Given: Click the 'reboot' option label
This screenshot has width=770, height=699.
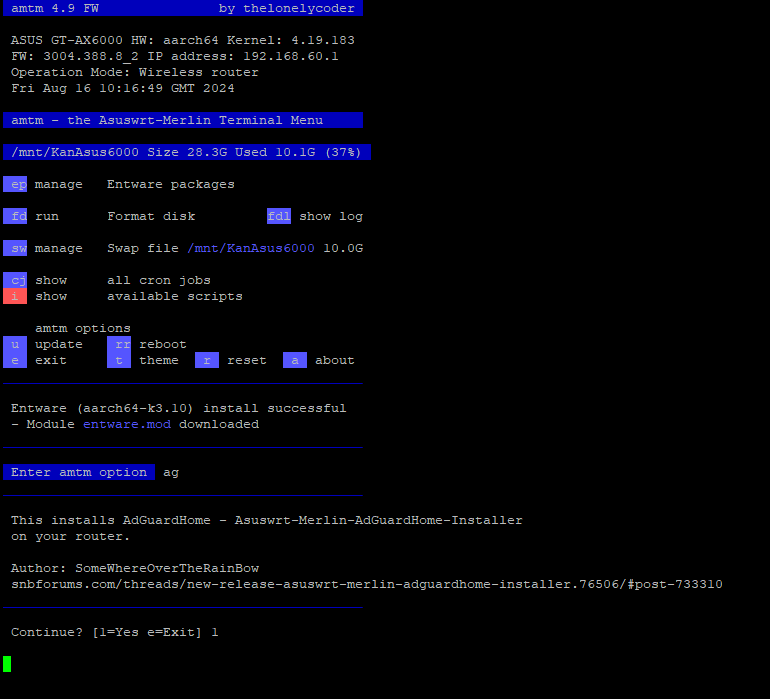Looking at the screenshot, I should 163,344.
